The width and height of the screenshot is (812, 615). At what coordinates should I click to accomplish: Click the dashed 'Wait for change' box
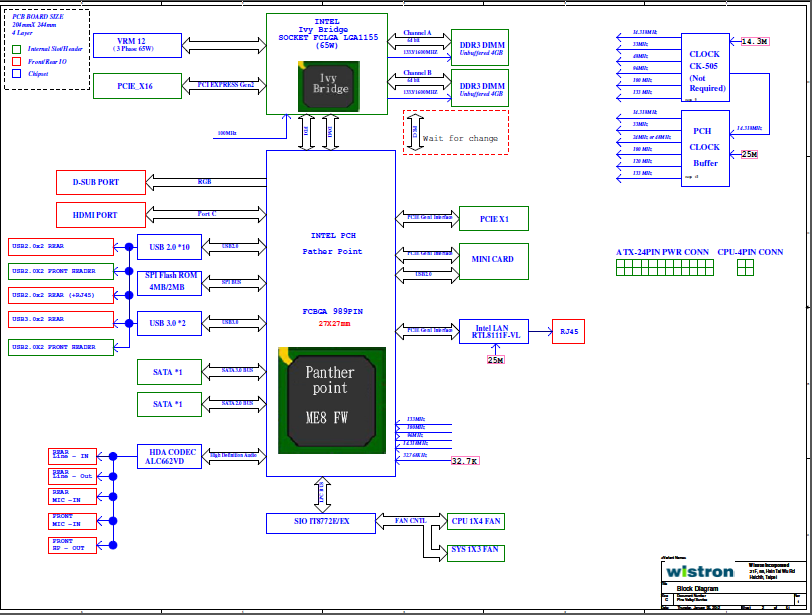[456, 132]
